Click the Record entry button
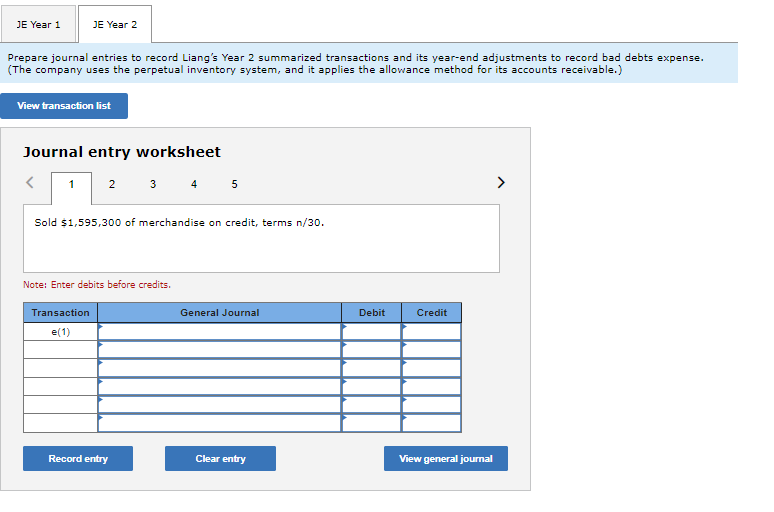This screenshot has width=774, height=512. [78, 459]
